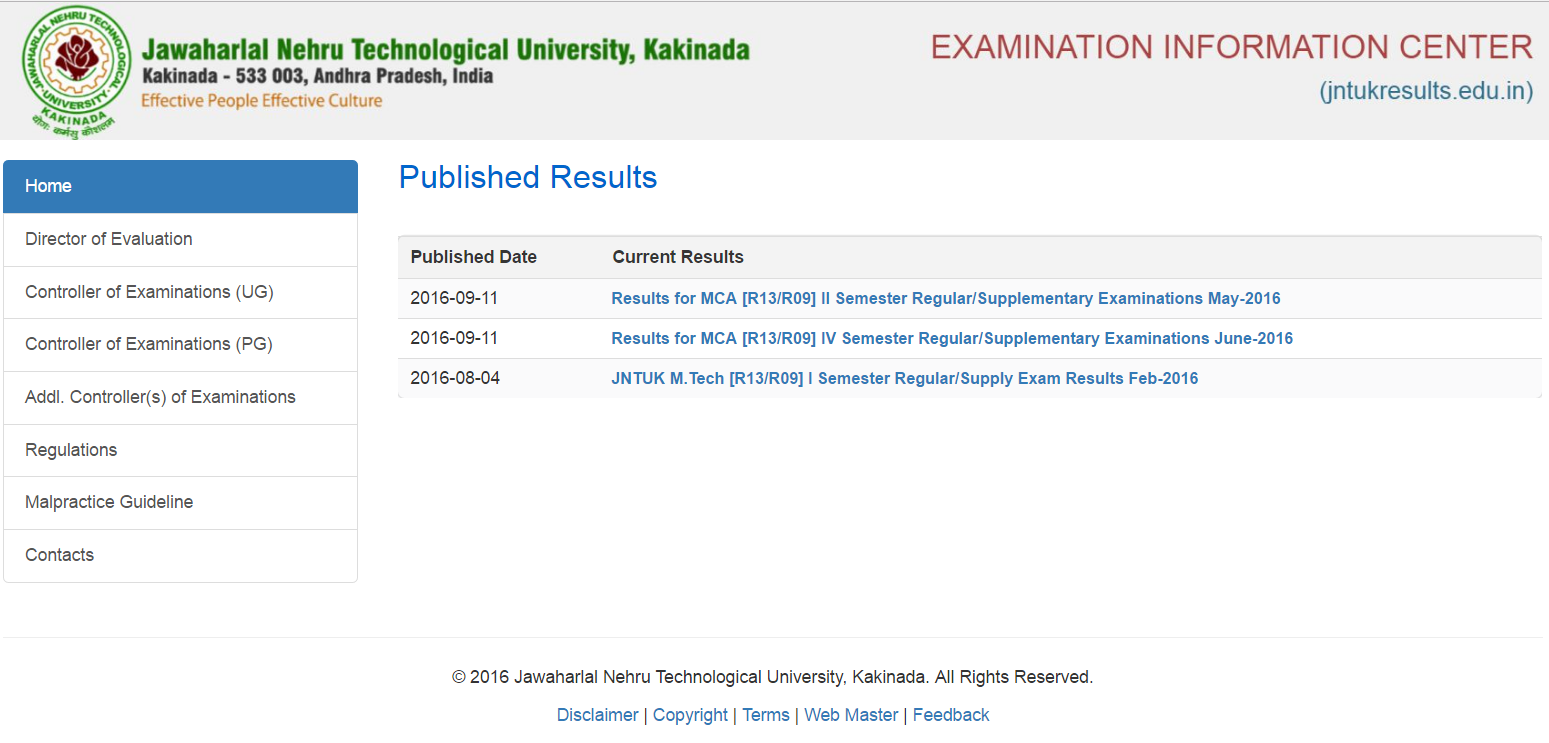Open MCA II Semester May-2016 results
Viewport: 1549px width, 743px height.
pos(946,298)
